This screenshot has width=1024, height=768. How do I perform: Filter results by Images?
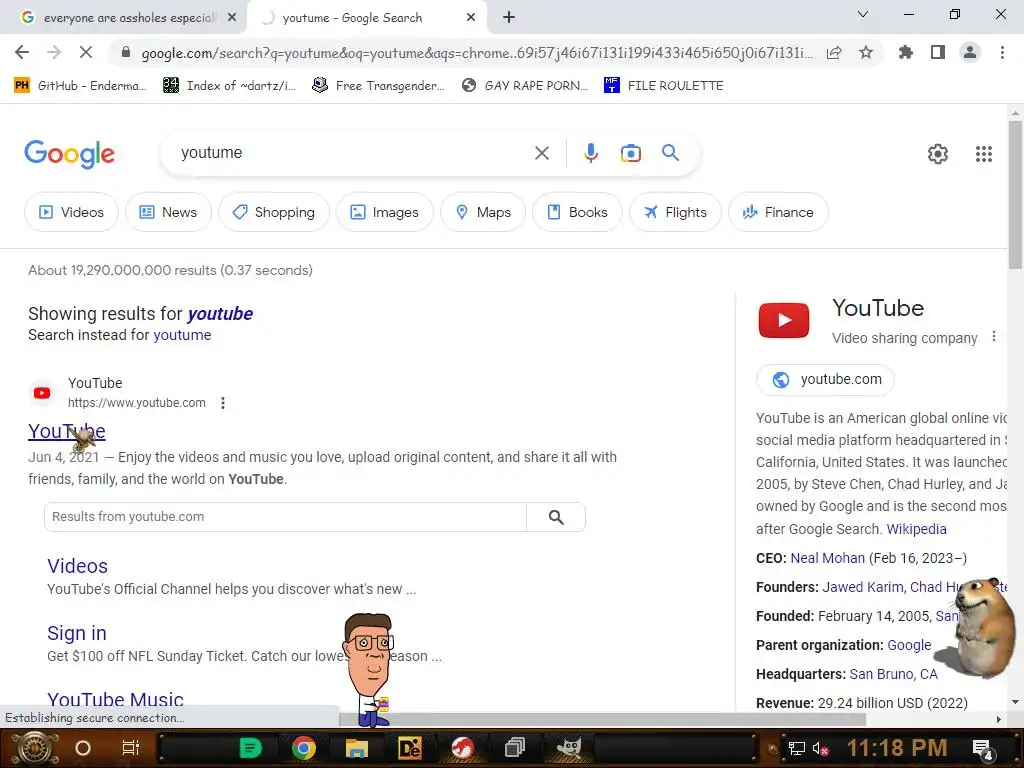[x=385, y=212]
